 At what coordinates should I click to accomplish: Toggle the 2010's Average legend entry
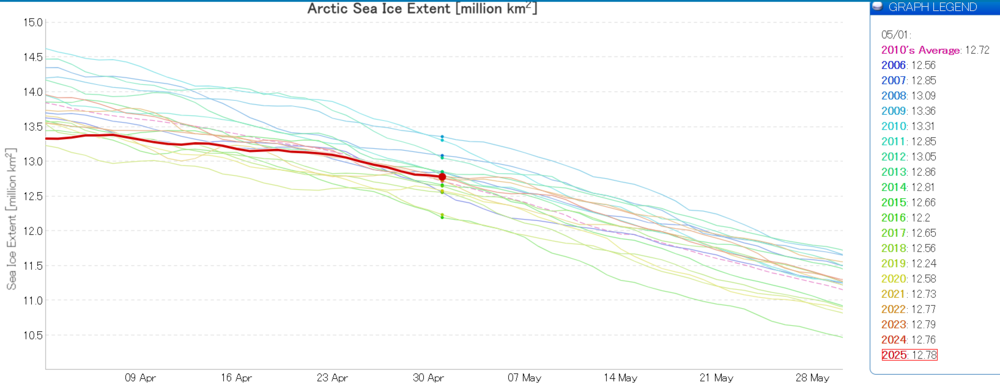coord(922,49)
